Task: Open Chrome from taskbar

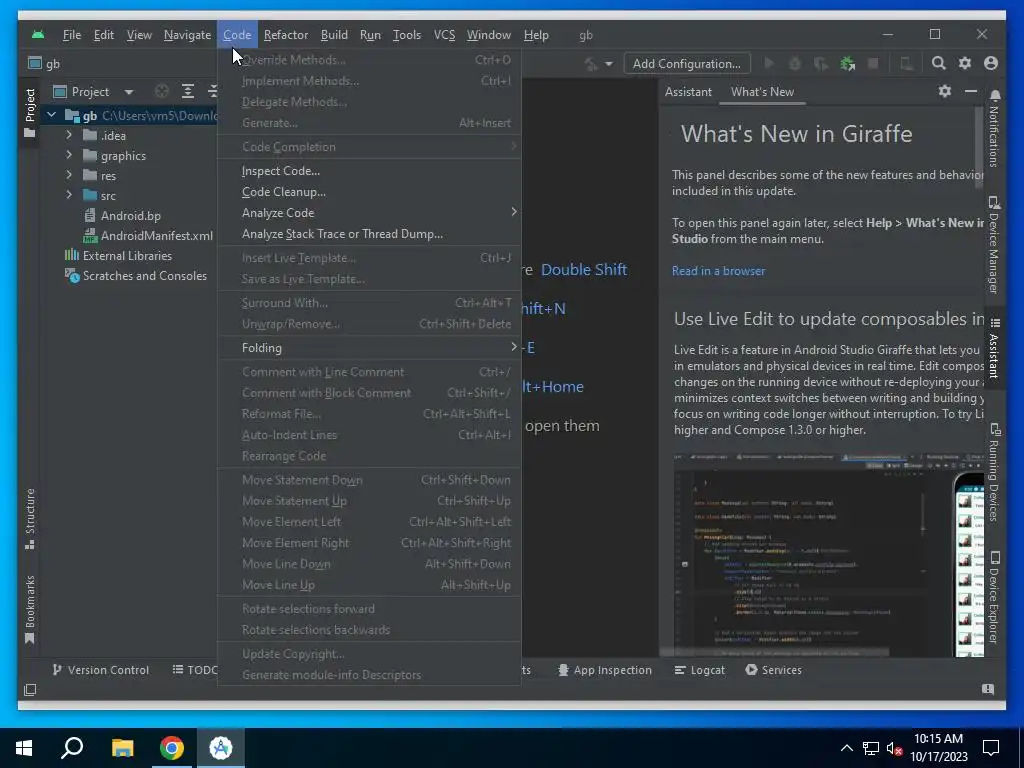Action: [x=172, y=748]
